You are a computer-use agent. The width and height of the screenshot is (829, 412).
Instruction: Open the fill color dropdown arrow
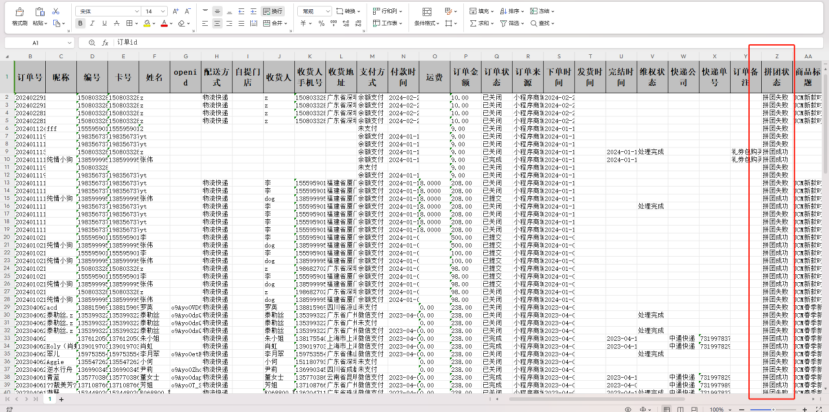(153, 24)
